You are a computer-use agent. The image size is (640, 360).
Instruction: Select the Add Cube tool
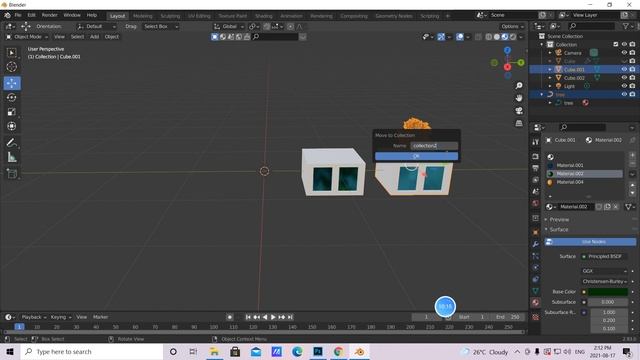tap(11, 173)
